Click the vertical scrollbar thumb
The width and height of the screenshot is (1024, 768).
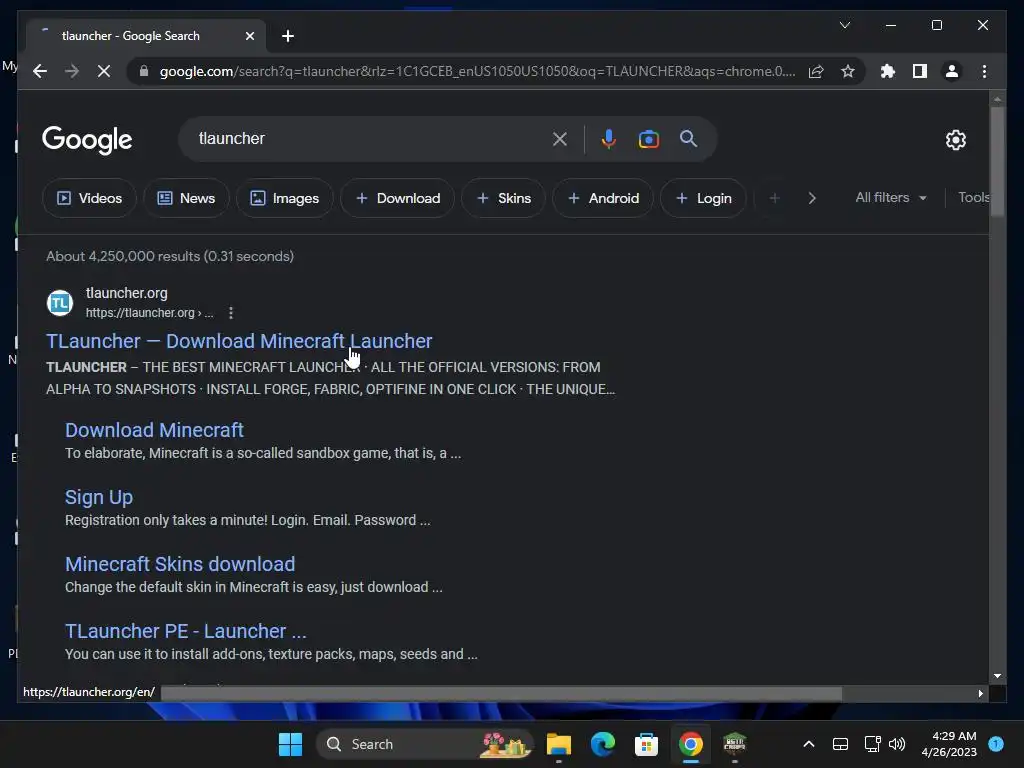point(997,161)
